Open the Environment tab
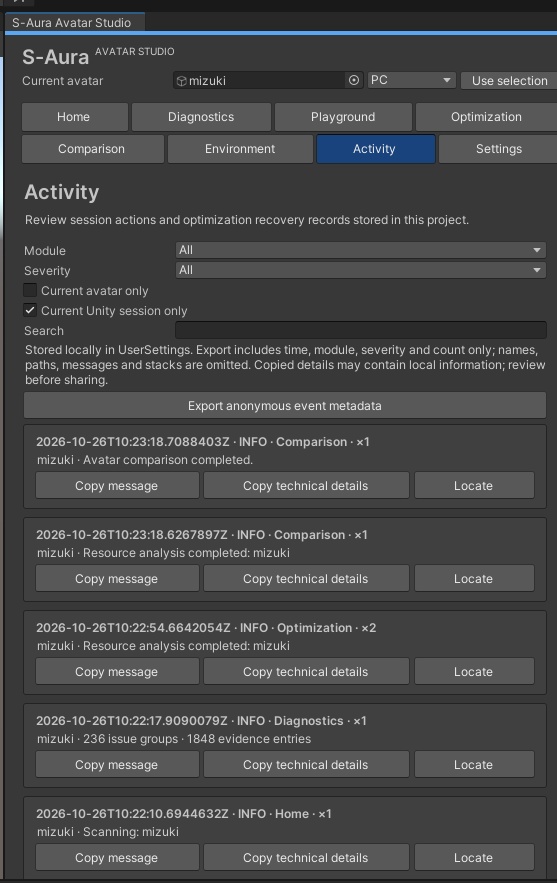 pyautogui.click(x=240, y=149)
